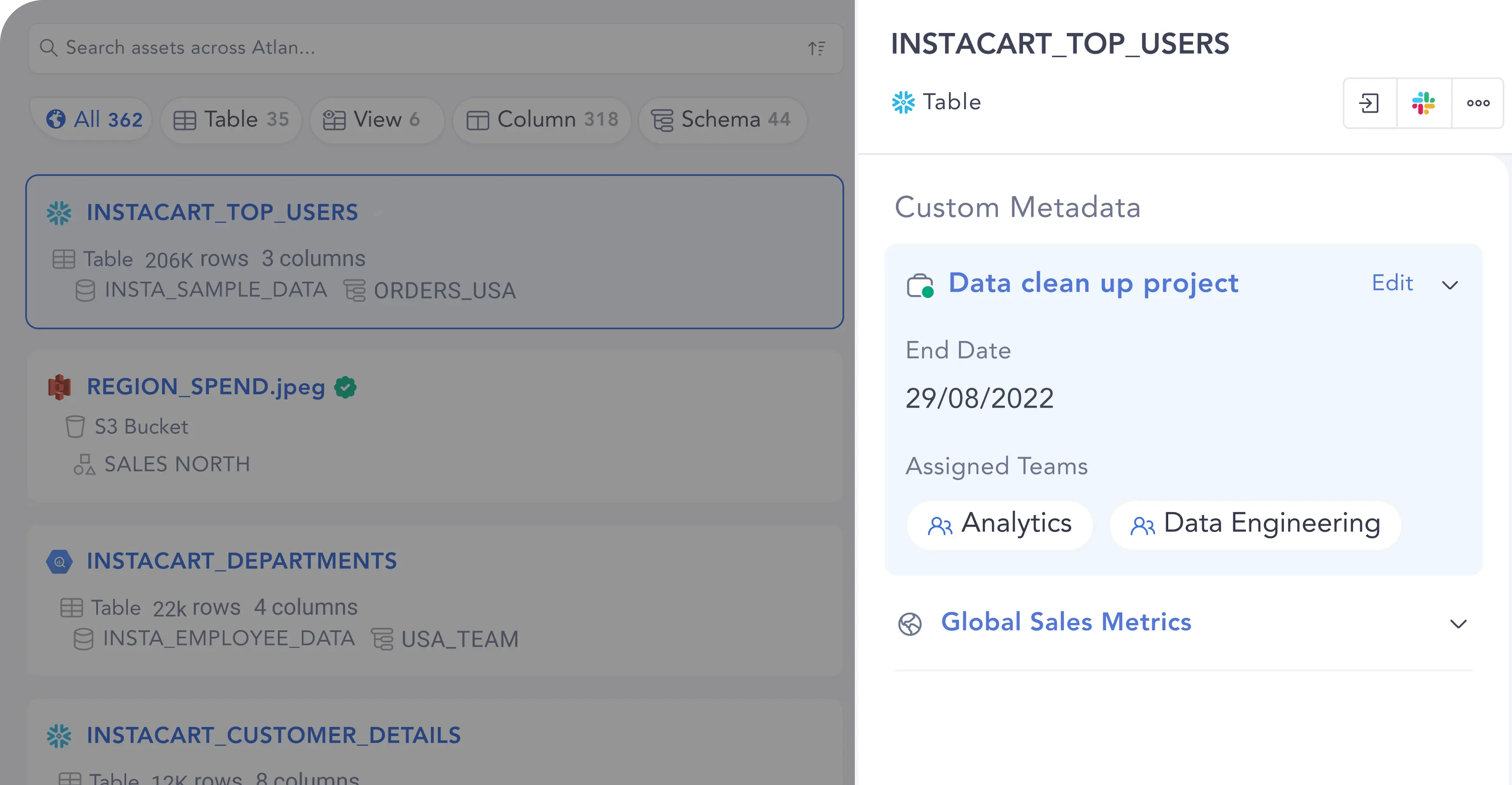The width and height of the screenshot is (1512, 785).
Task: Click the schema icon beside ORDERS_USA
Action: pos(355,290)
